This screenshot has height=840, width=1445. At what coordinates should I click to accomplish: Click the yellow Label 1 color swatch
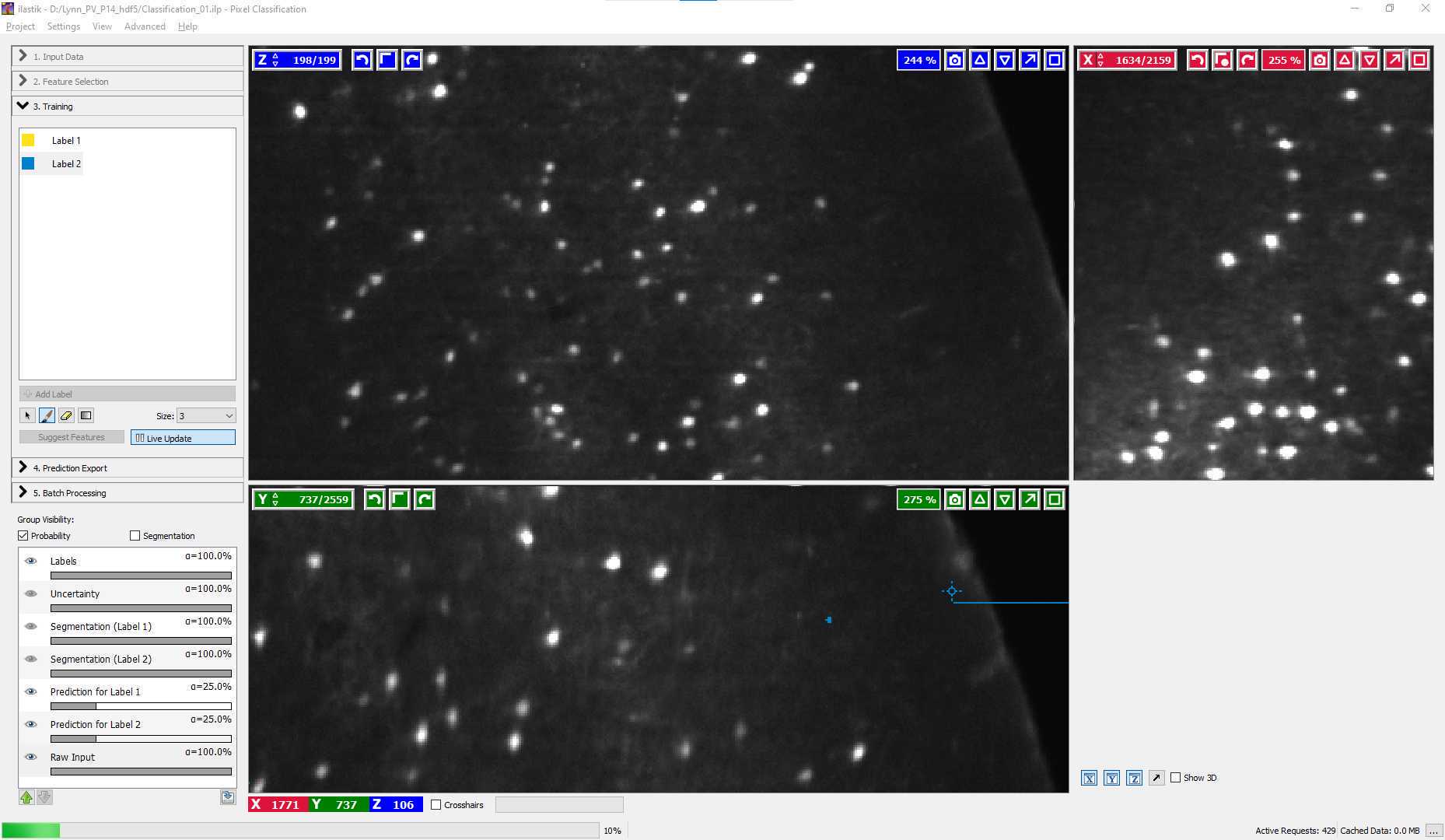point(28,140)
